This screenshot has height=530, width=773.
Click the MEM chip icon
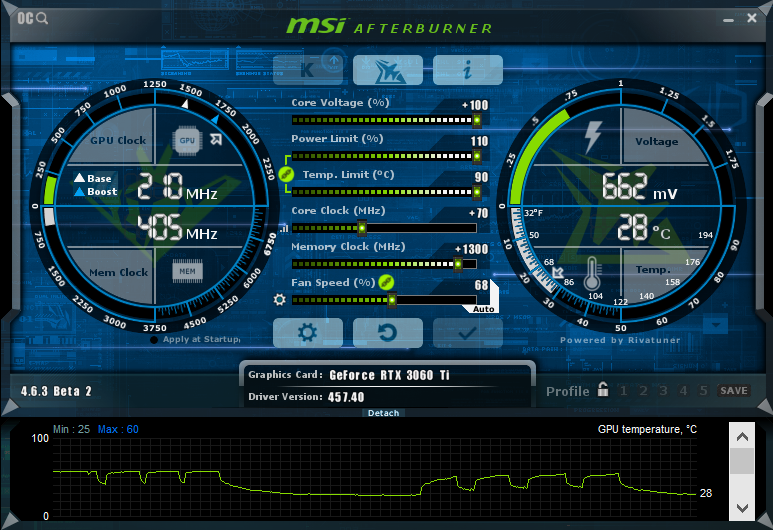(x=187, y=271)
